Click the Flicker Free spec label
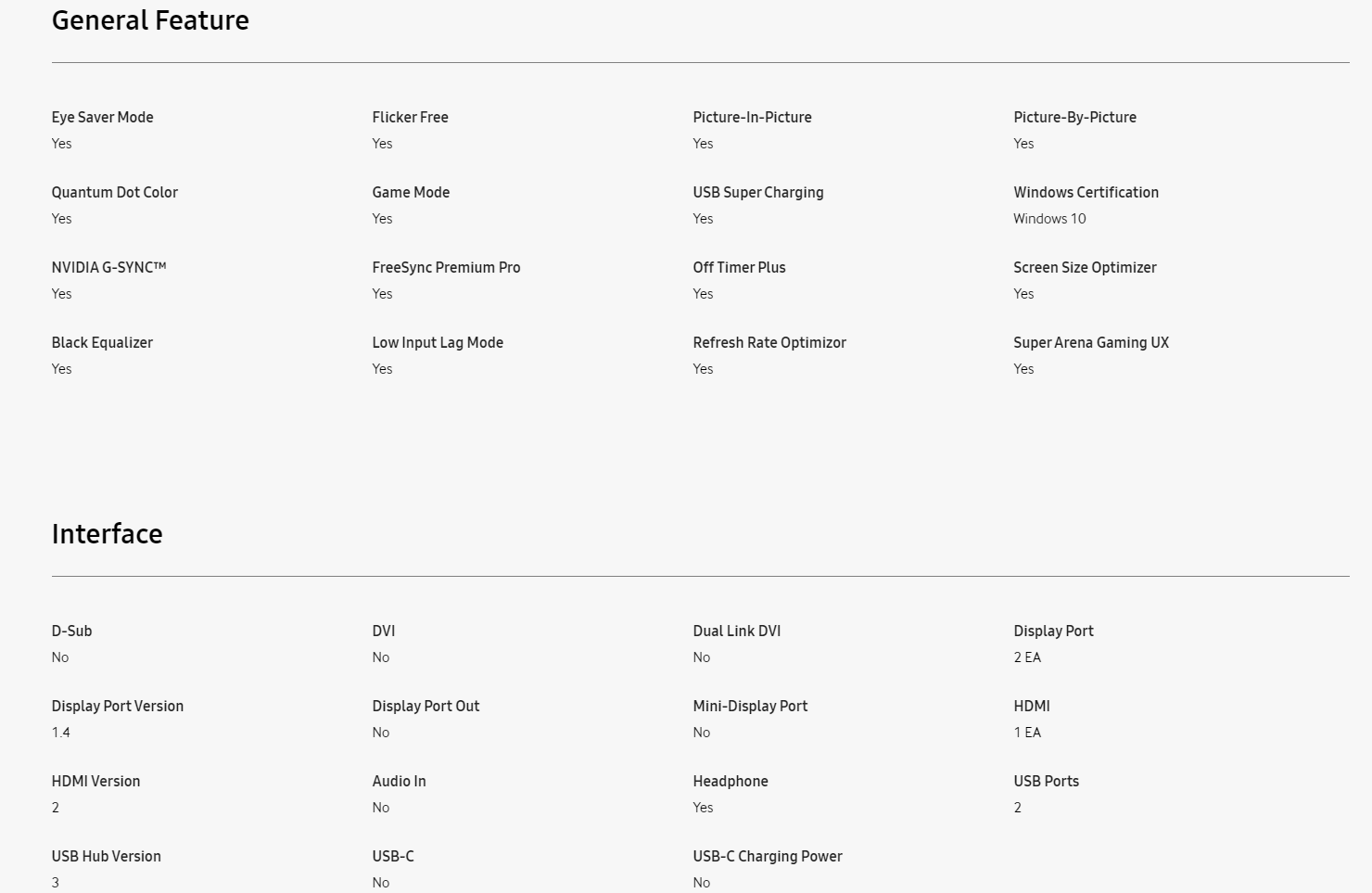Viewport: 1372px width, 893px height. (411, 117)
